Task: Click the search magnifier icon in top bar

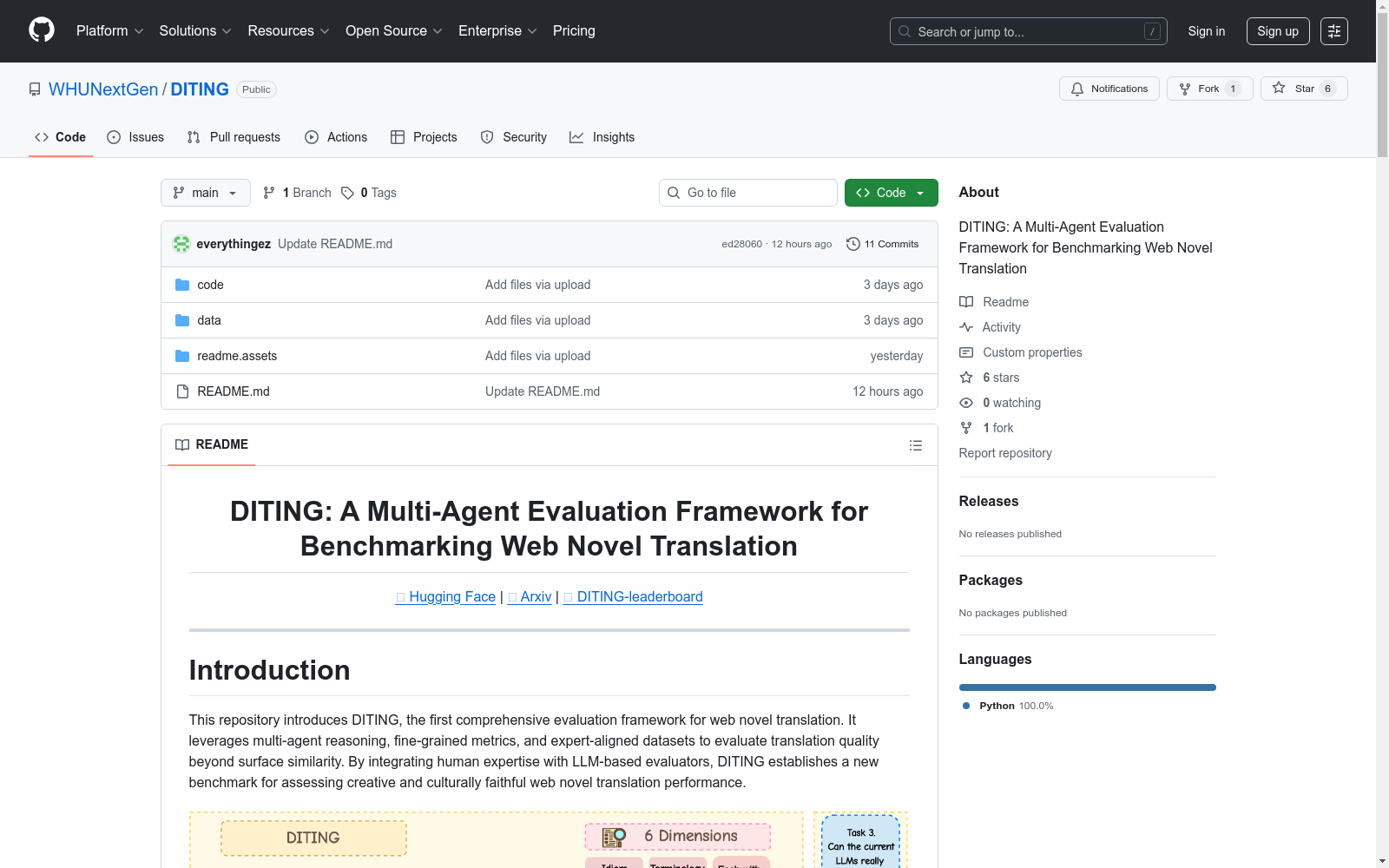Action: pyautogui.click(x=905, y=31)
